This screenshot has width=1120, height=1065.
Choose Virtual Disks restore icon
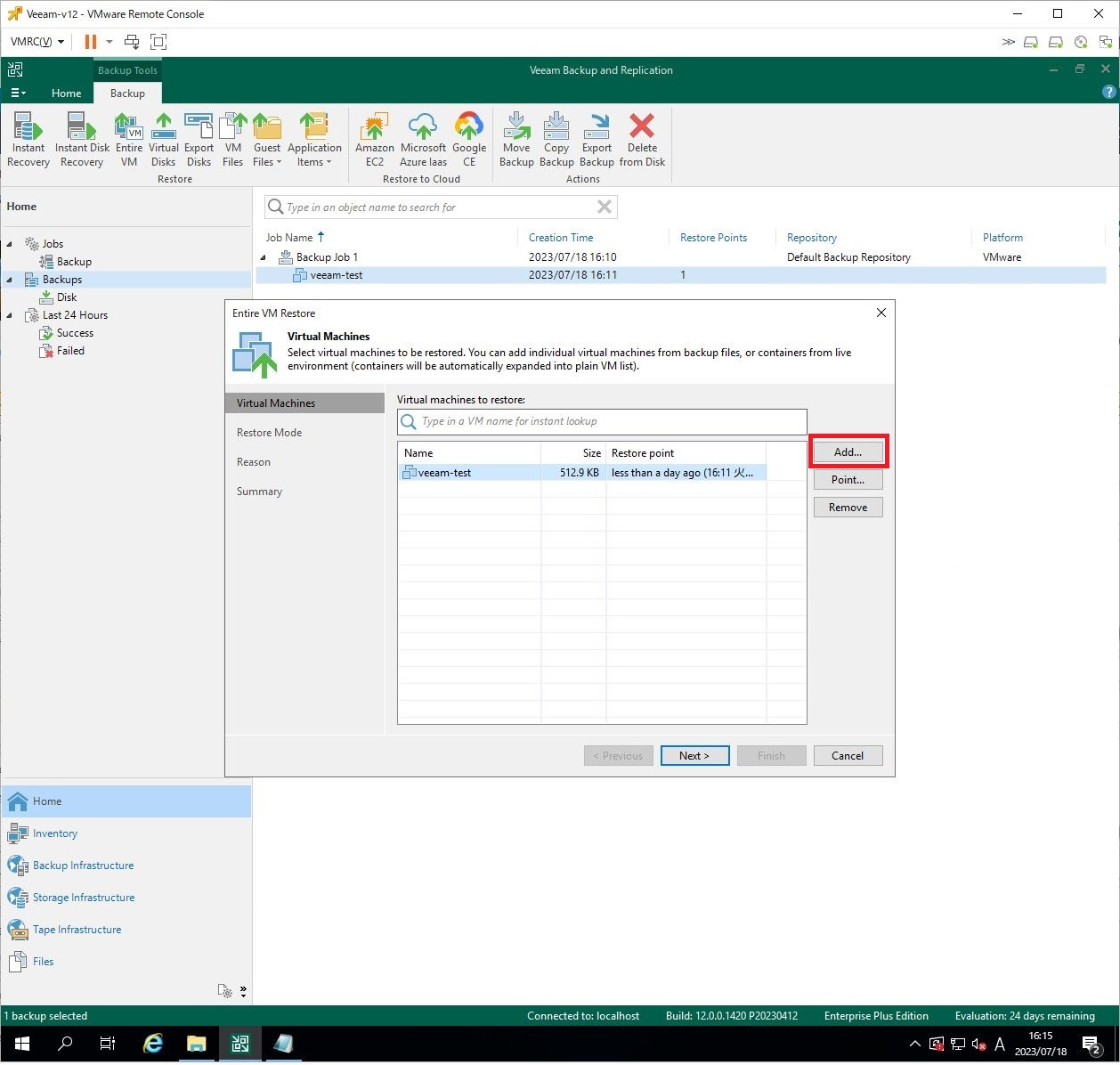pos(164,140)
